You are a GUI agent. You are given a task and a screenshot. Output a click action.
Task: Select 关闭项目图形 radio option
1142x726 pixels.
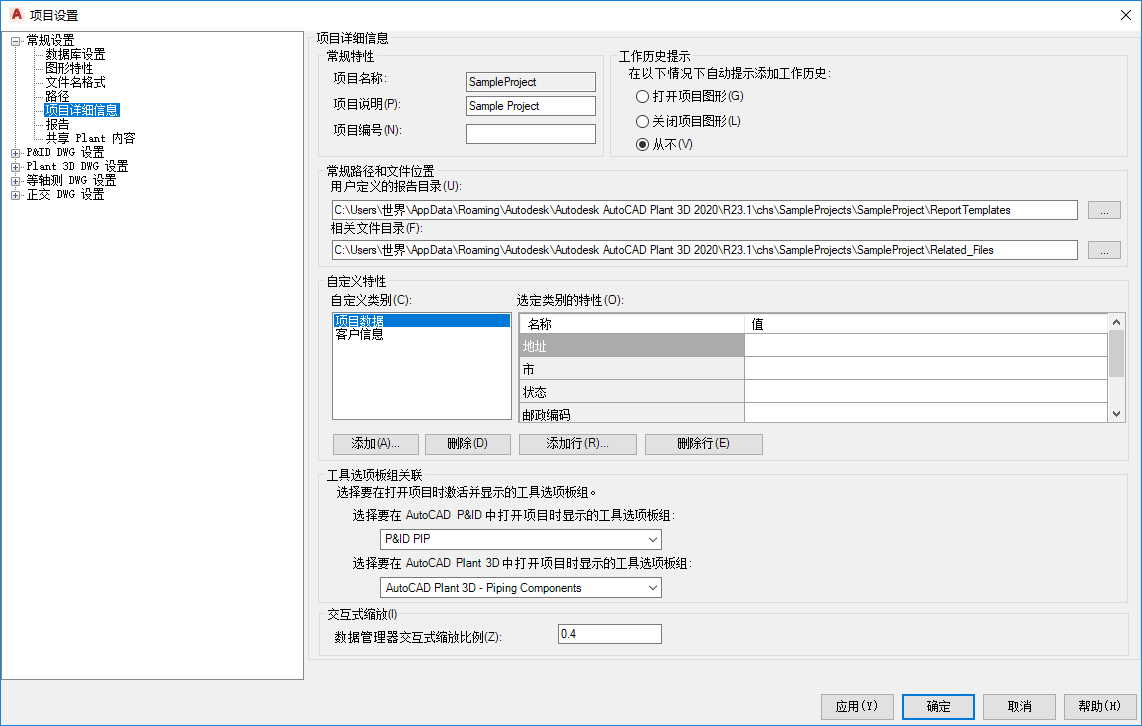pyautogui.click(x=688, y=121)
